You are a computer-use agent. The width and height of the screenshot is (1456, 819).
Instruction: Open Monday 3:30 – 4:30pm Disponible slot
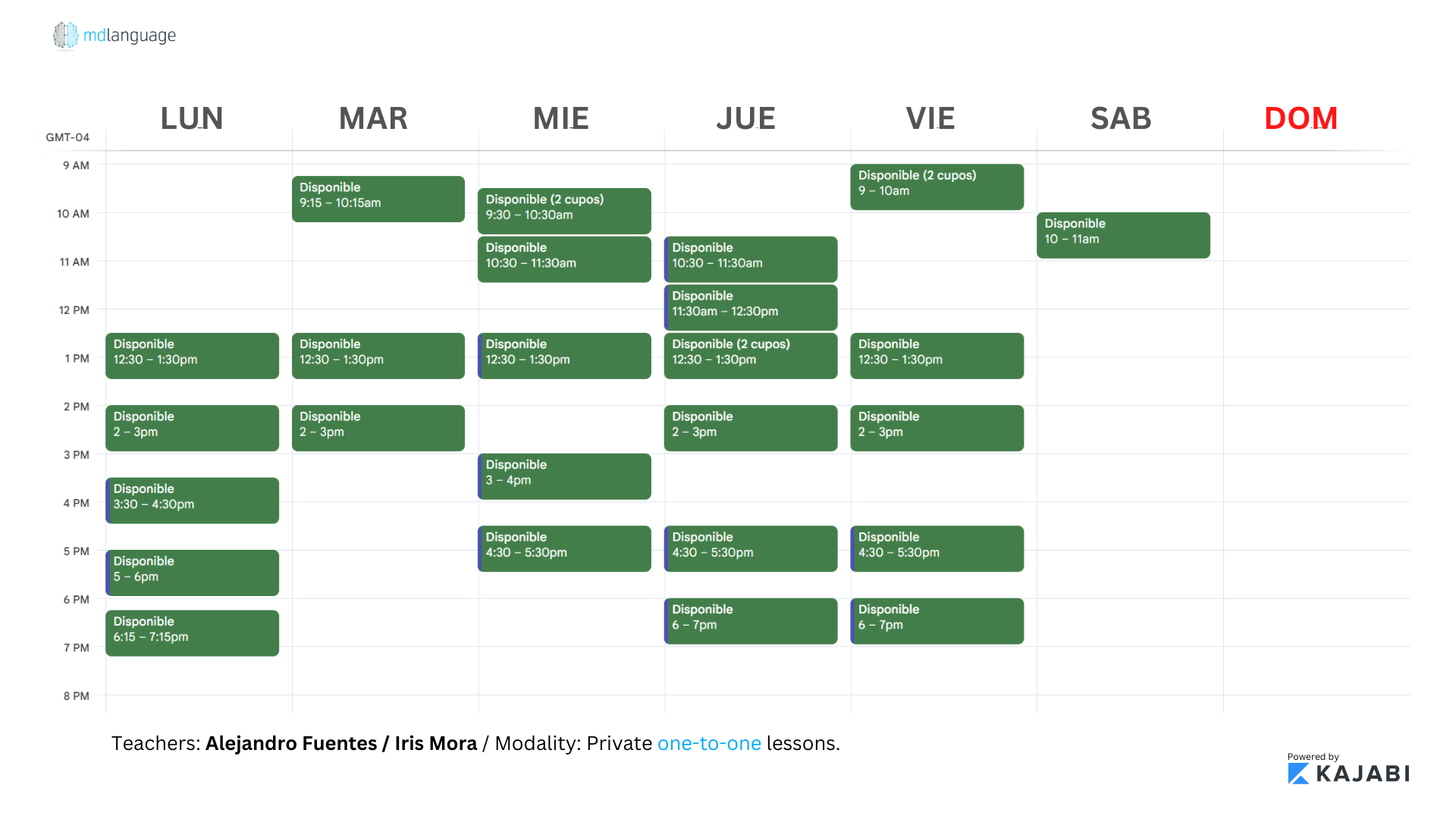click(192, 500)
